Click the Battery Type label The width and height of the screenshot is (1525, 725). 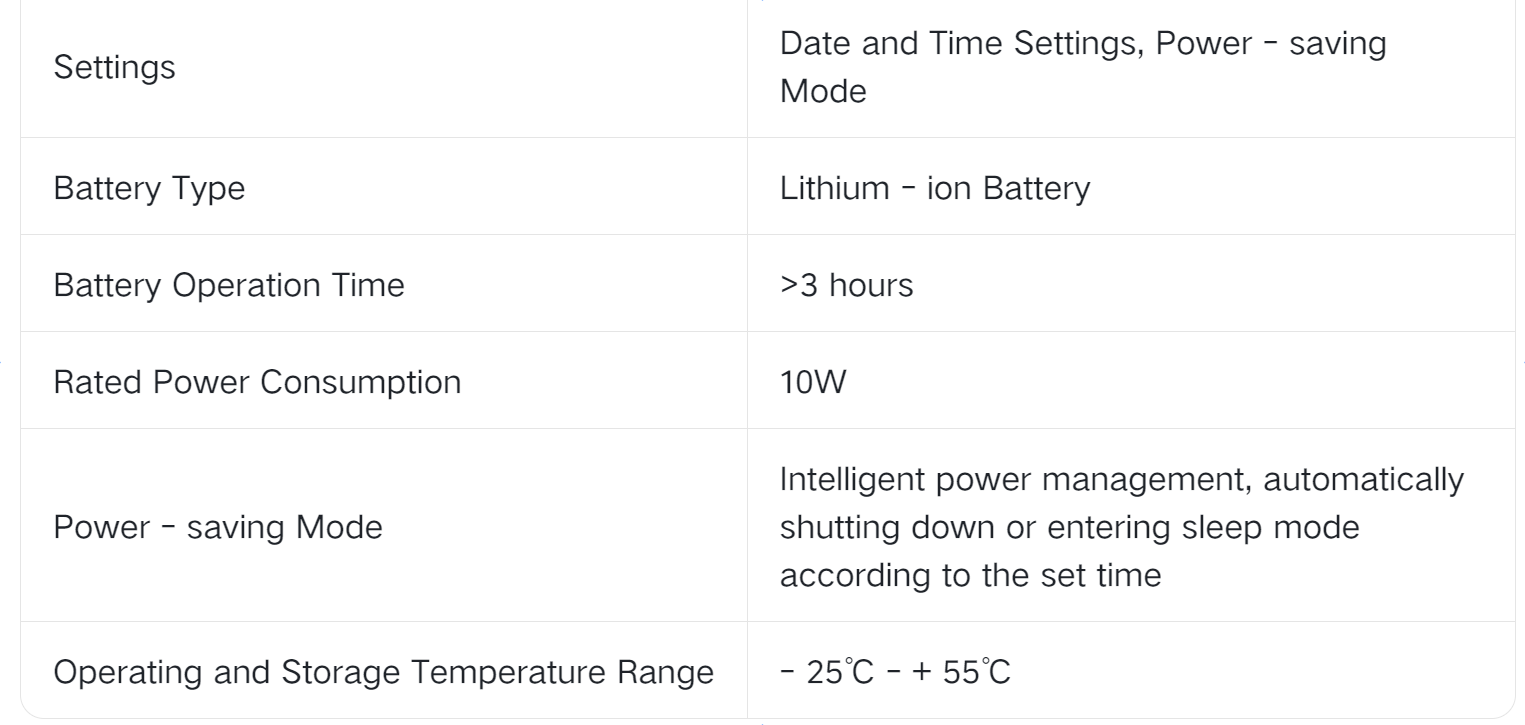point(149,187)
